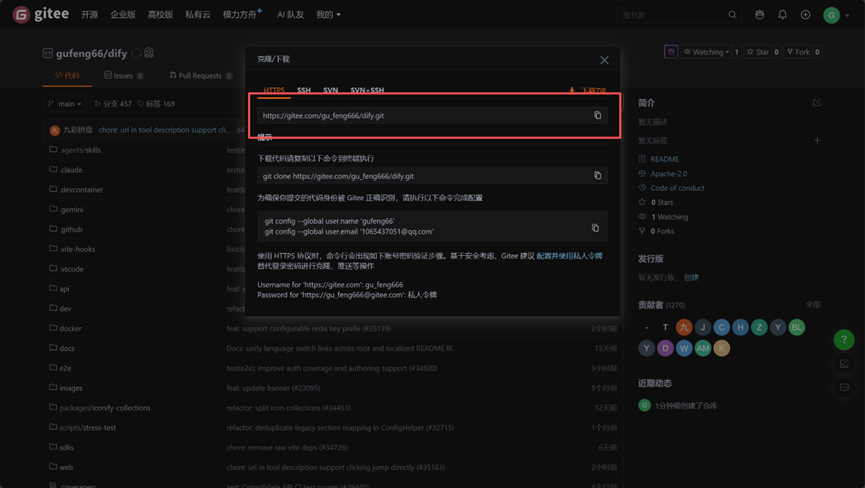Switch to the SSH tab
This screenshot has height=488, width=865.
[304, 90]
